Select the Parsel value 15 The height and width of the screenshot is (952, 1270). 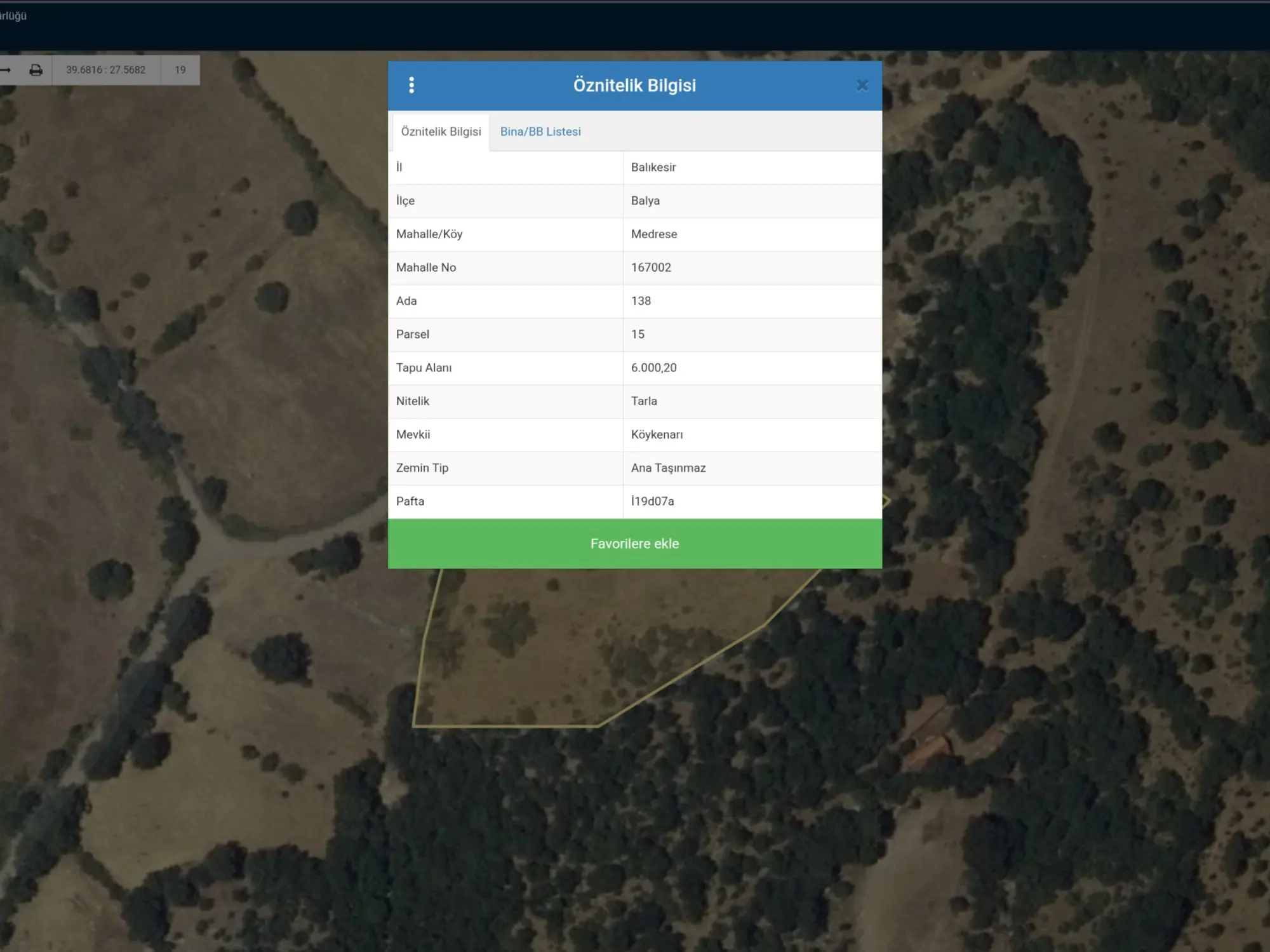click(638, 334)
